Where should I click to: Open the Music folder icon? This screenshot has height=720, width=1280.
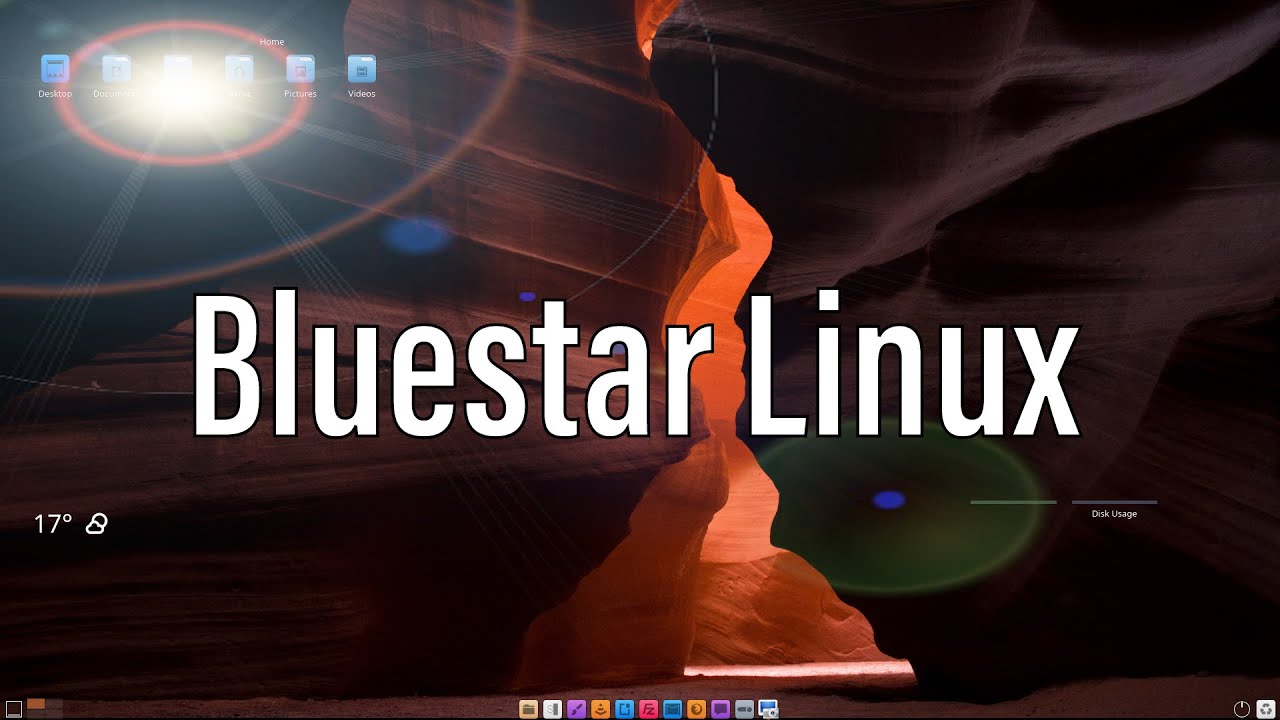tap(239, 69)
